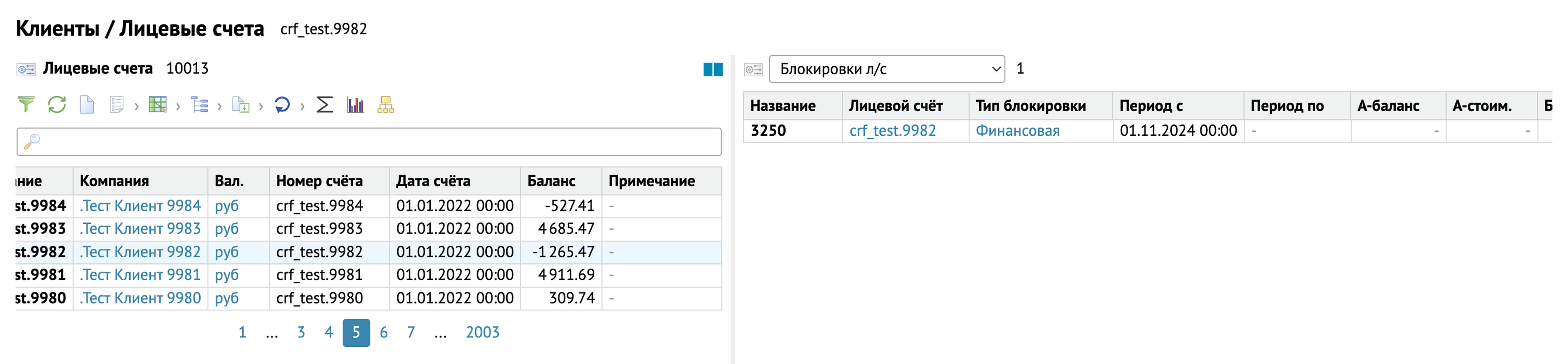Open company .Тест Клиент 9984
The height and width of the screenshot is (364, 1568).
tap(140, 206)
